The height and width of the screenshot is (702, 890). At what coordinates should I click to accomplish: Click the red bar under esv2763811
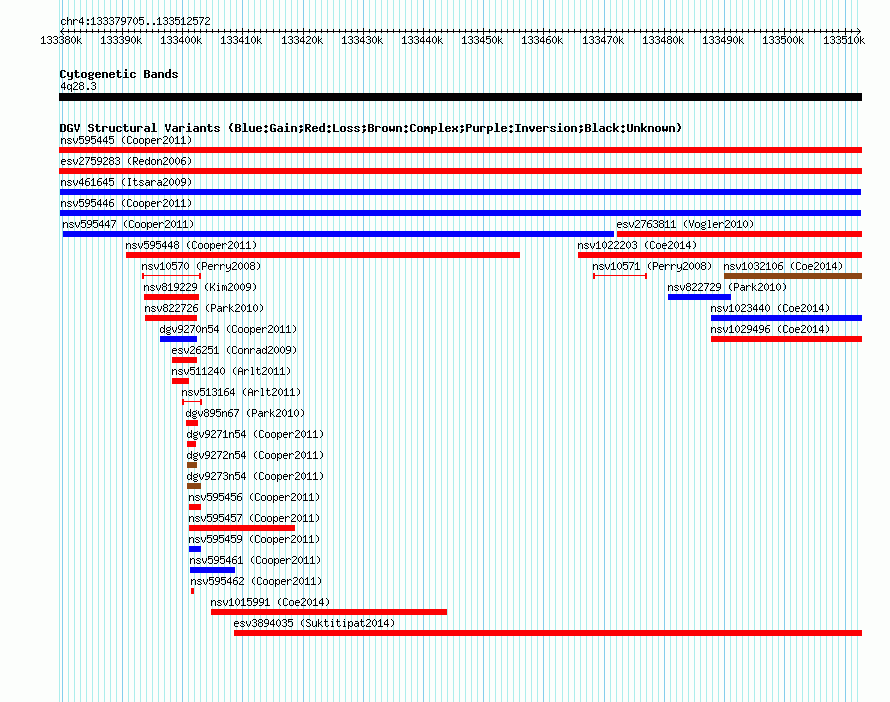tap(740, 234)
